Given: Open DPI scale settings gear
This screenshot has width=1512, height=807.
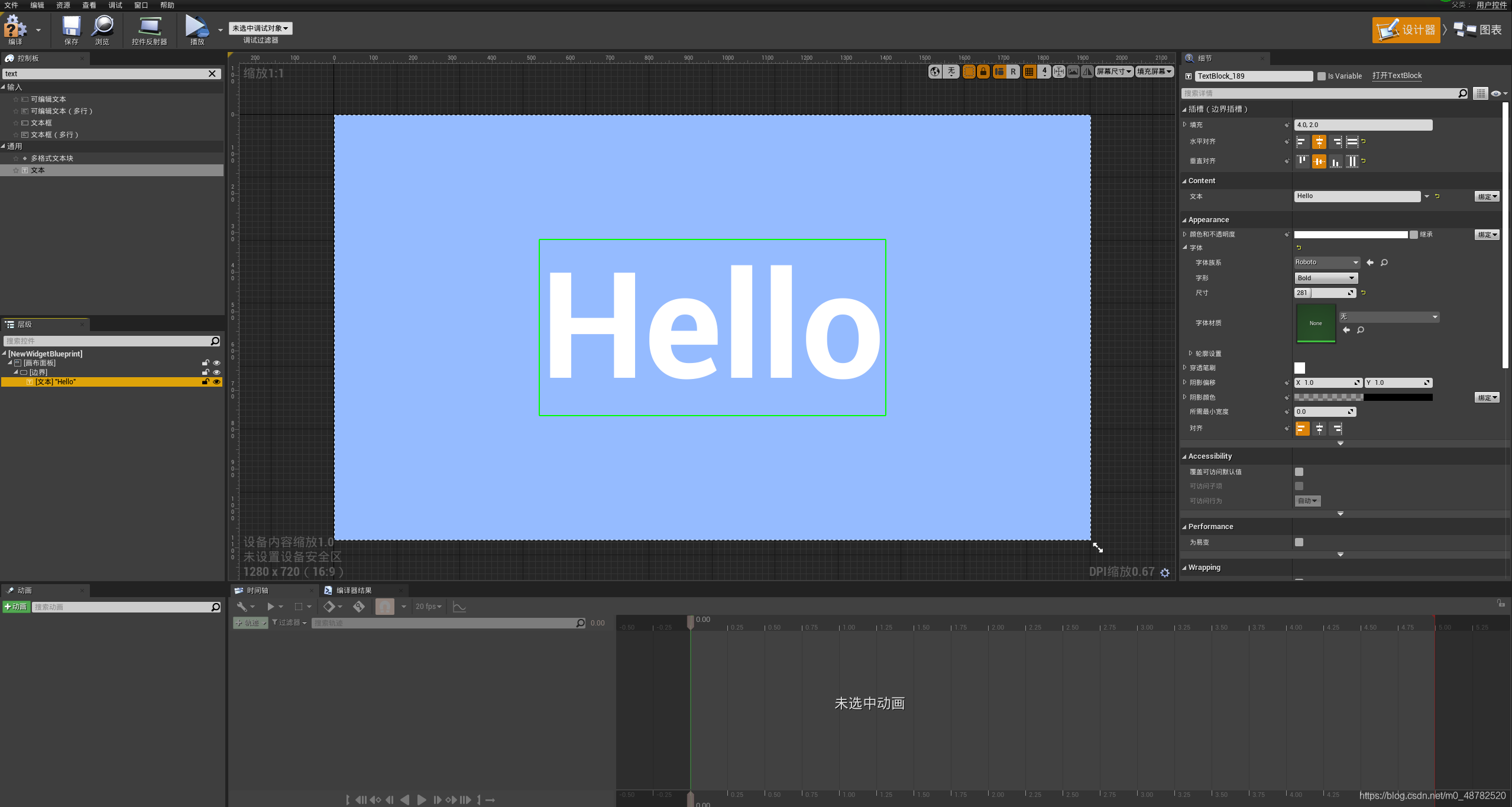Looking at the screenshot, I should pos(1165,572).
